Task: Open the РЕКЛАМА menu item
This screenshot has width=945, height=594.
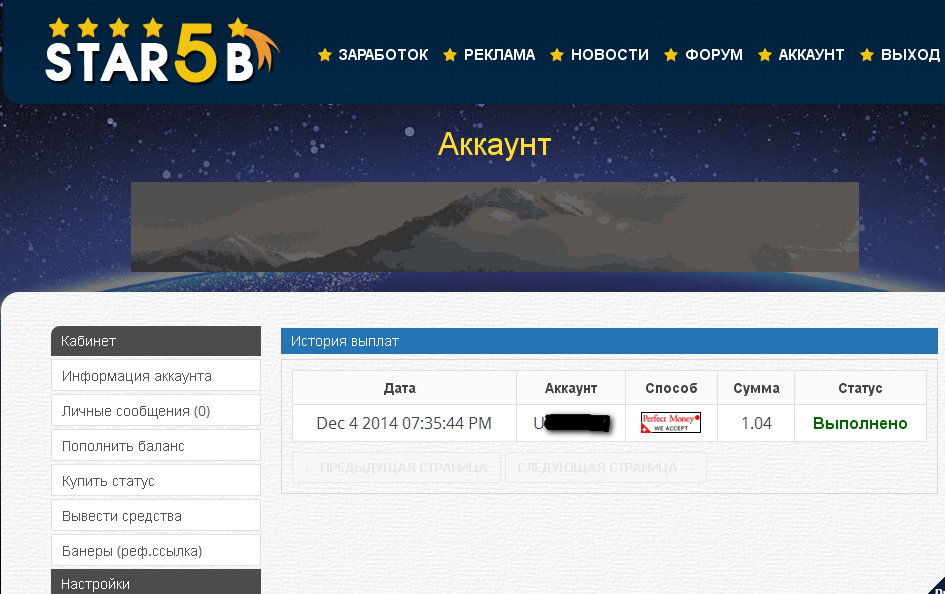Action: coord(499,55)
